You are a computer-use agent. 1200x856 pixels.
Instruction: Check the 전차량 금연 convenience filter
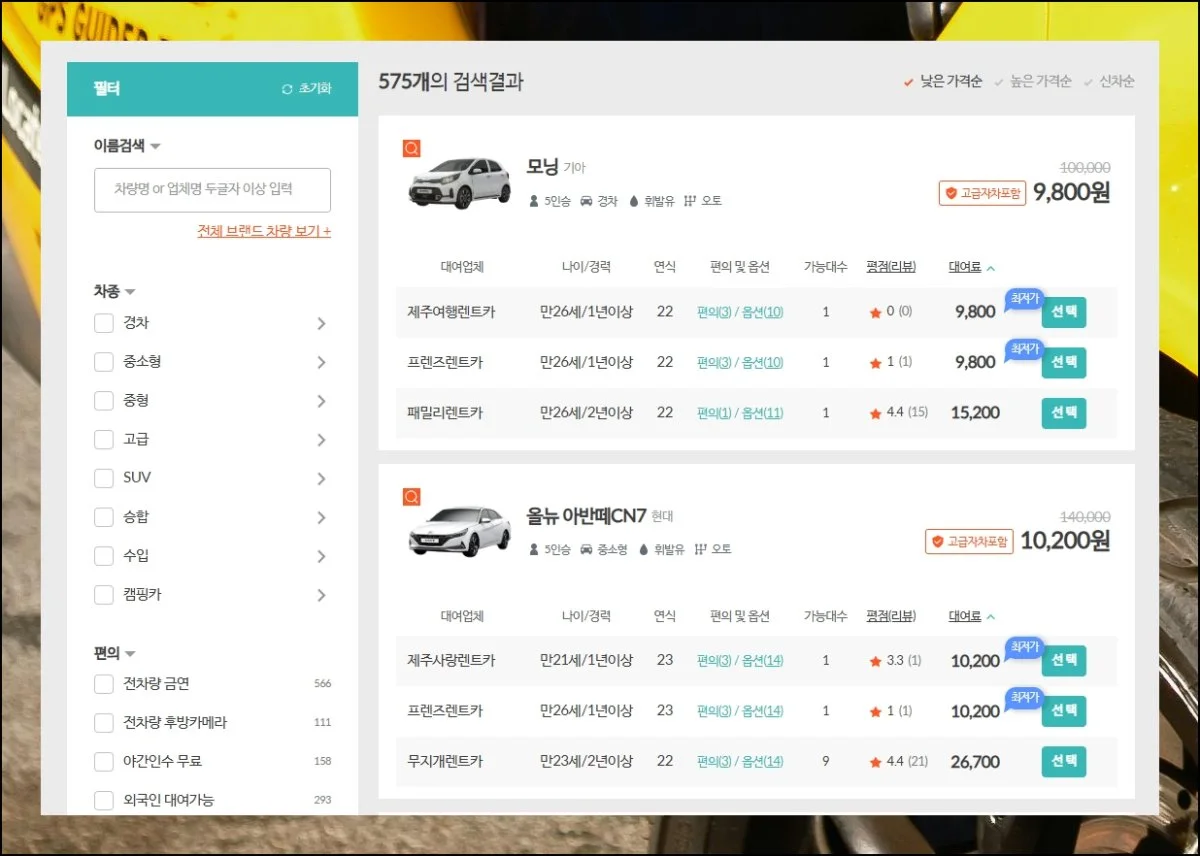tap(103, 685)
